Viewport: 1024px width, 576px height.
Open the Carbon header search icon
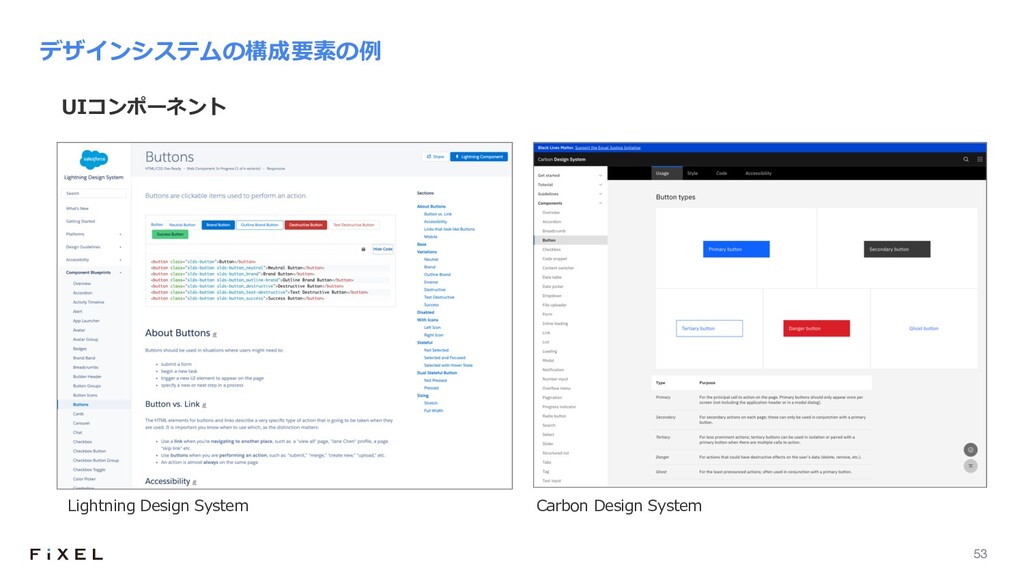[x=966, y=159]
